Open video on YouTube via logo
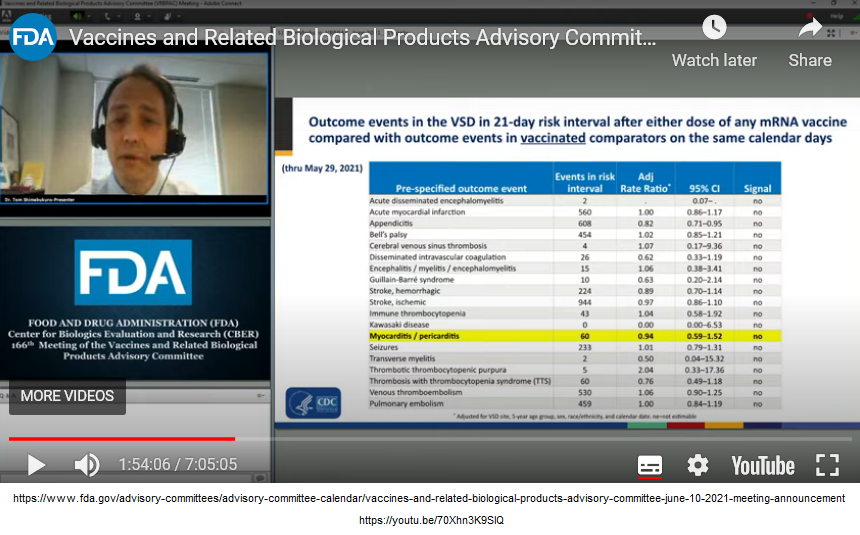This screenshot has height=535, width=860. tap(763, 466)
